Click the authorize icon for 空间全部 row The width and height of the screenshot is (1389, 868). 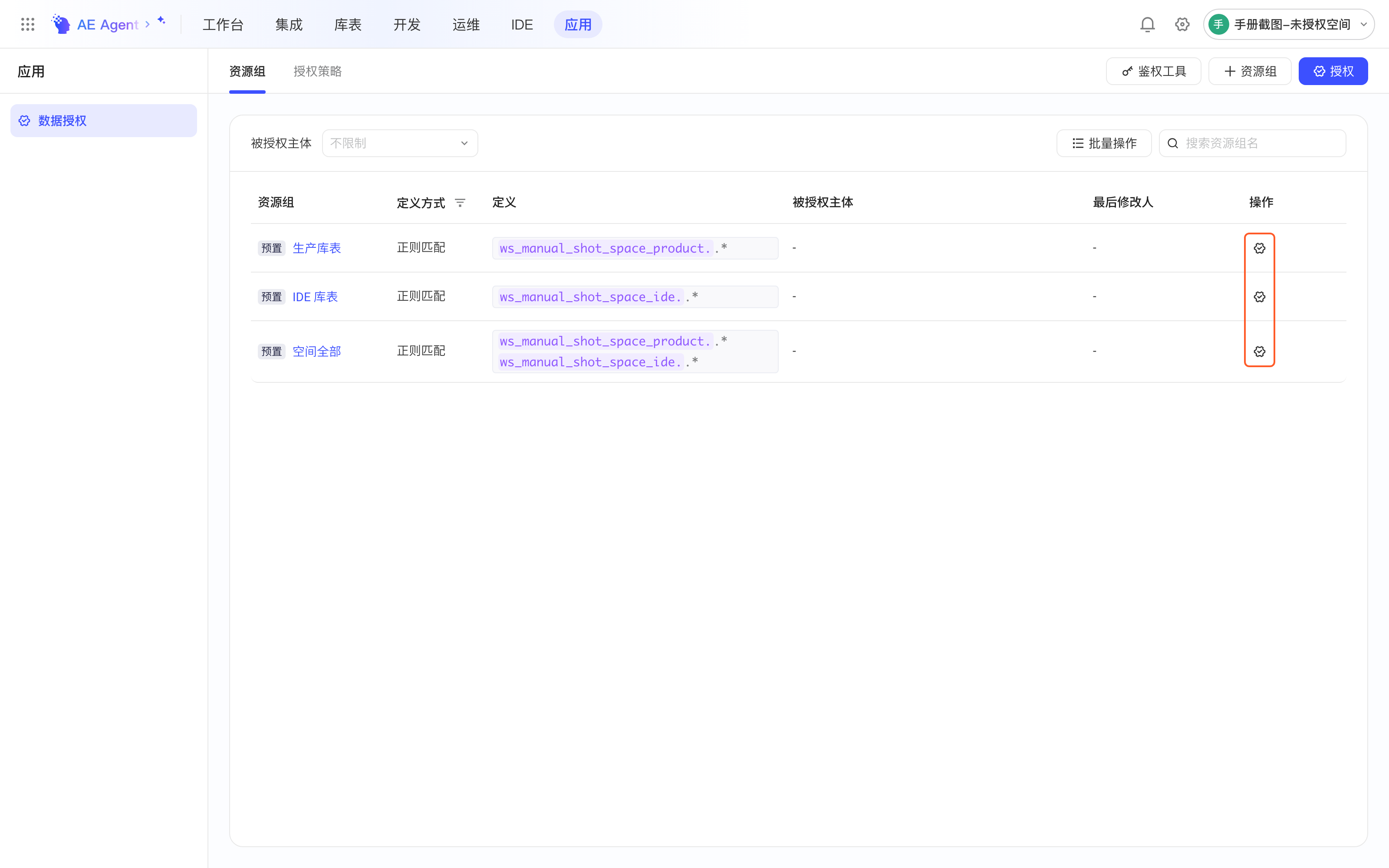pyautogui.click(x=1259, y=352)
